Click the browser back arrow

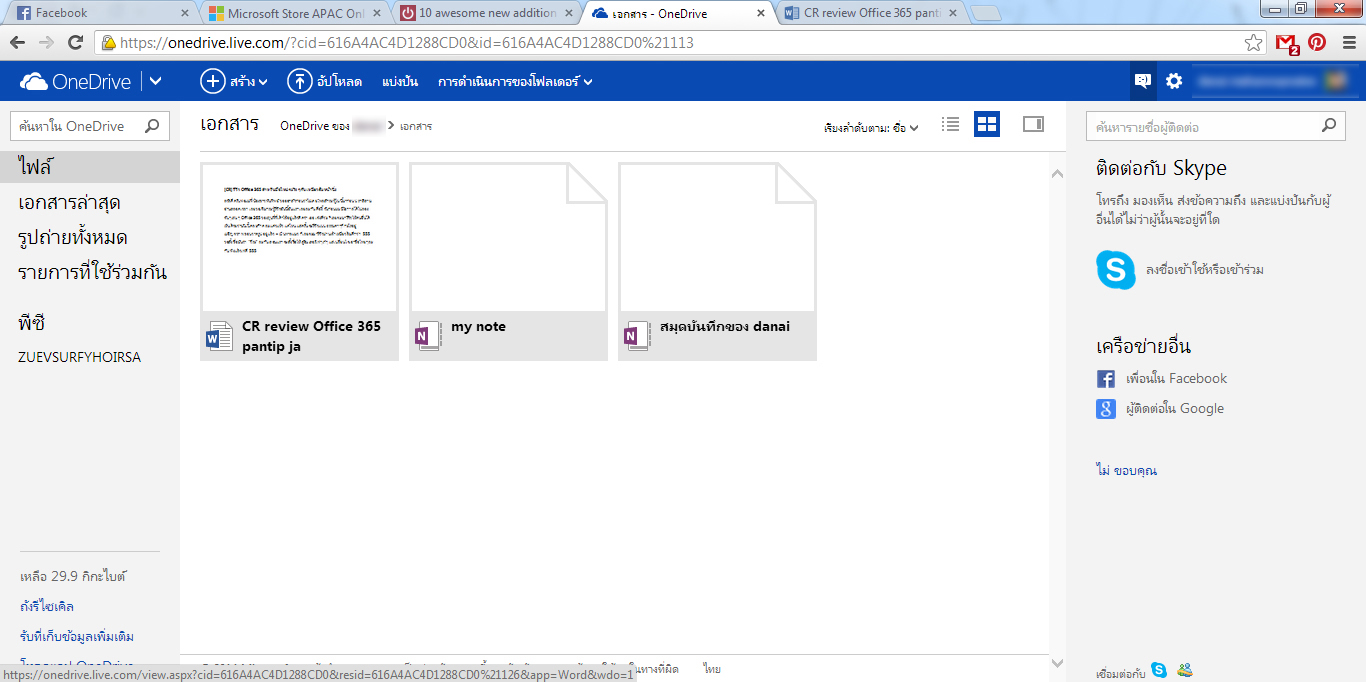coord(17,43)
